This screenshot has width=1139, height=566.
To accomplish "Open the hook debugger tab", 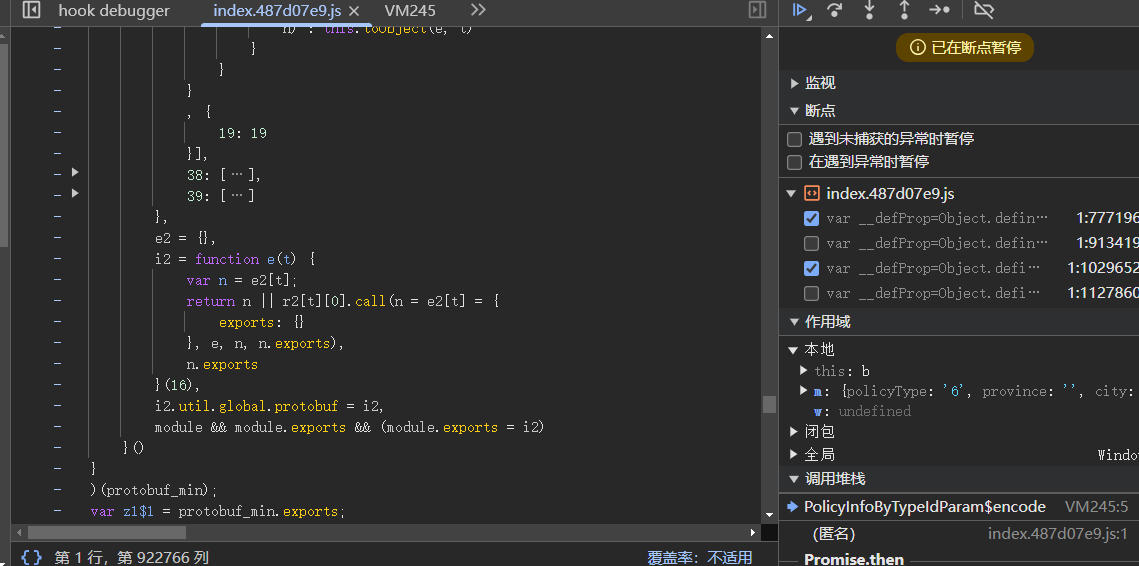I will pyautogui.click(x=114, y=11).
